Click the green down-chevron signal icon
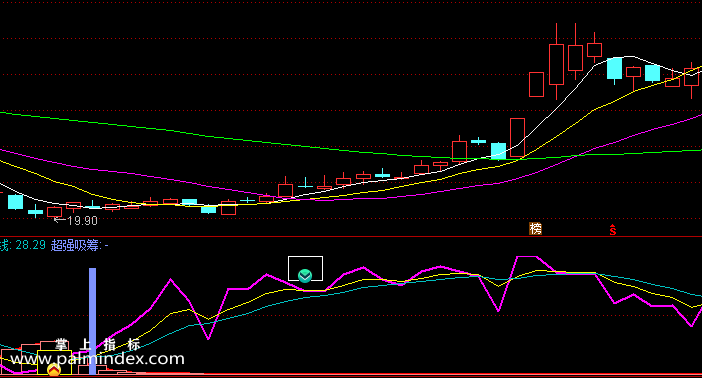702x378 pixels. [305, 275]
